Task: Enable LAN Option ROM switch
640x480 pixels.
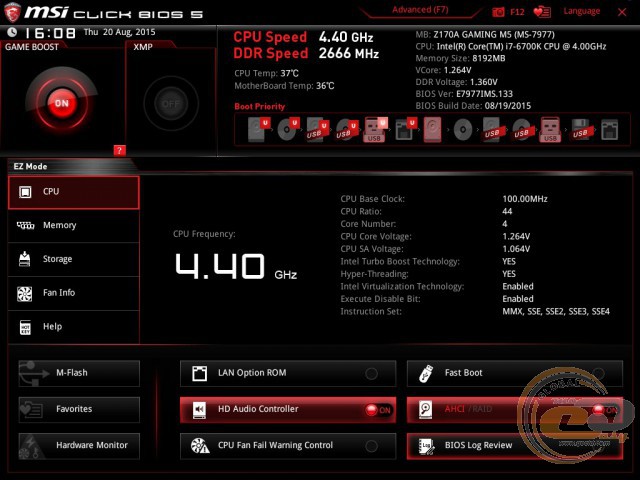Action: 371,373
